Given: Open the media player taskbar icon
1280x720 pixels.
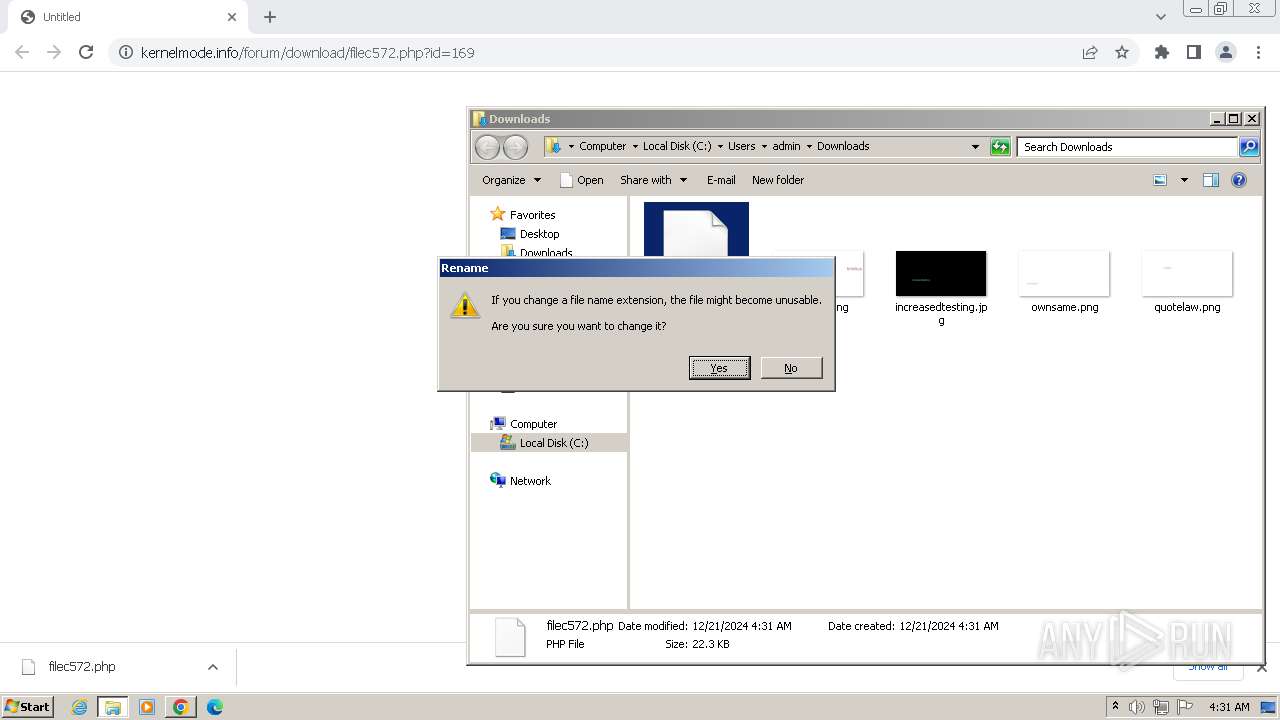Looking at the screenshot, I should coord(147,707).
